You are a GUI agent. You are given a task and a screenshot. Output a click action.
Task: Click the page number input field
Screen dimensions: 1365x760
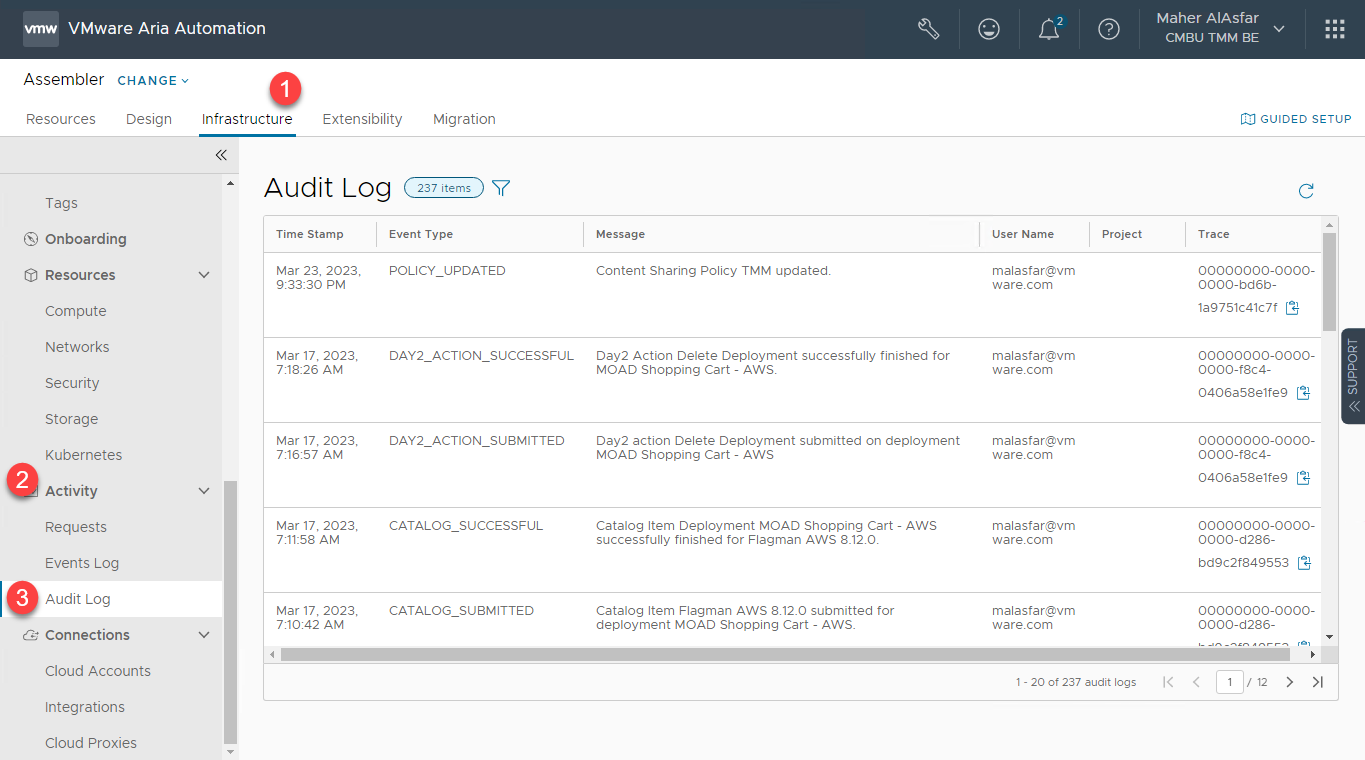coord(1230,682)
